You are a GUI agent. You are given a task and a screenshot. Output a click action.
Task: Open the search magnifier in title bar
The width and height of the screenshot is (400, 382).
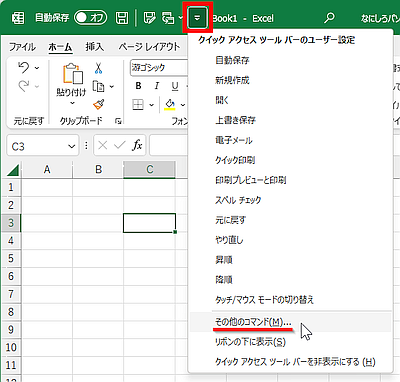pyautogui.click(x=329, y=17)
